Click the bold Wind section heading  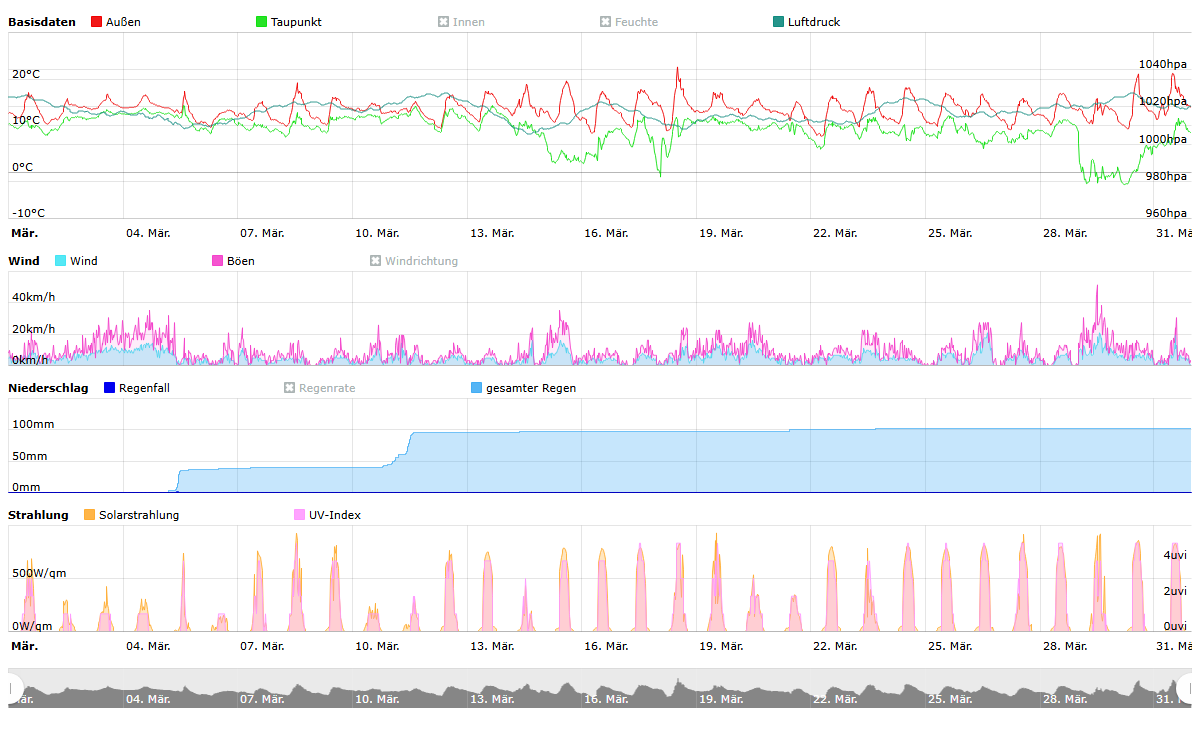click(24, 261)
